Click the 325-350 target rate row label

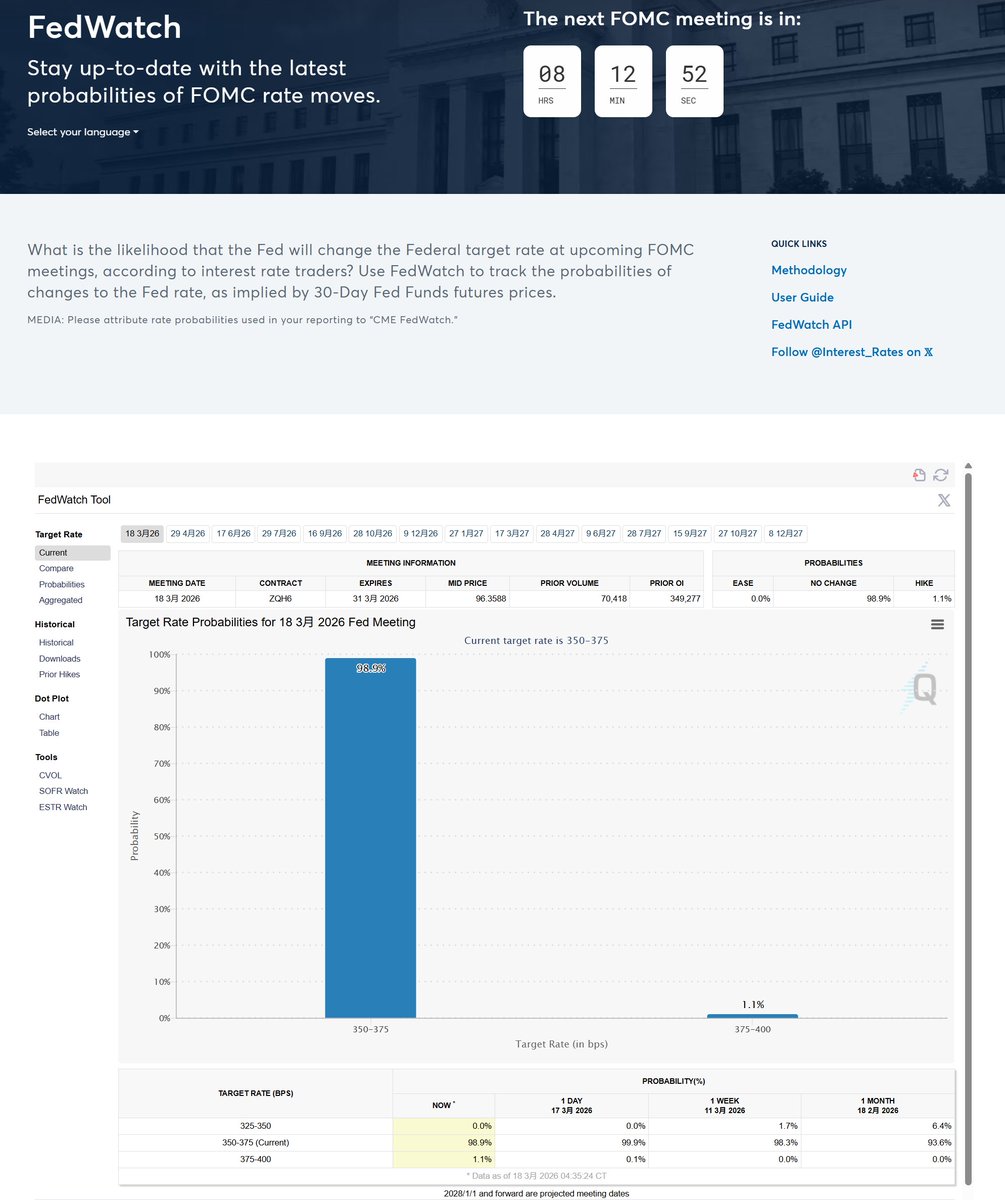tap(255, 1126)
